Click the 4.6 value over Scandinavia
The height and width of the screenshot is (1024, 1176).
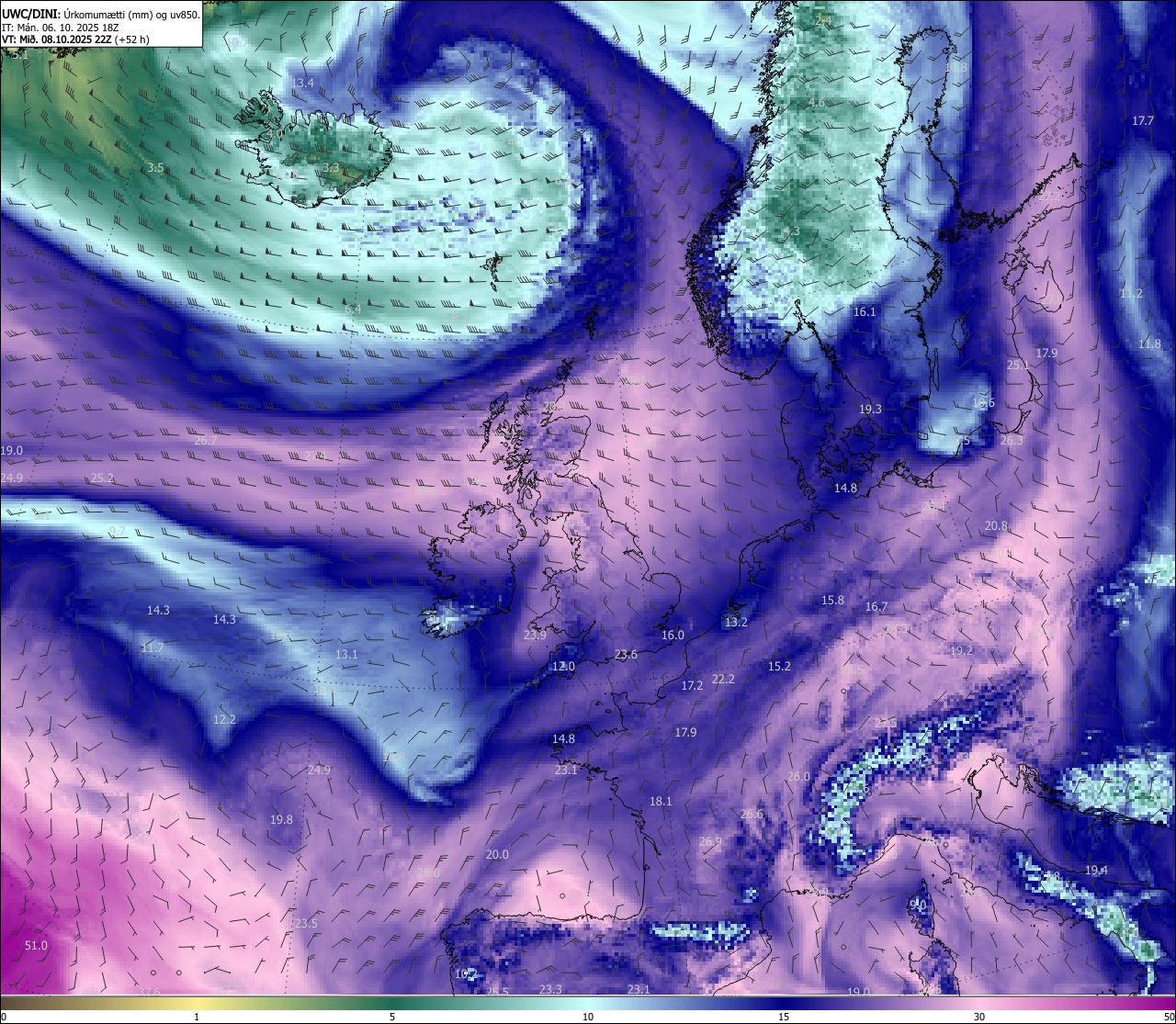point(817,103)
